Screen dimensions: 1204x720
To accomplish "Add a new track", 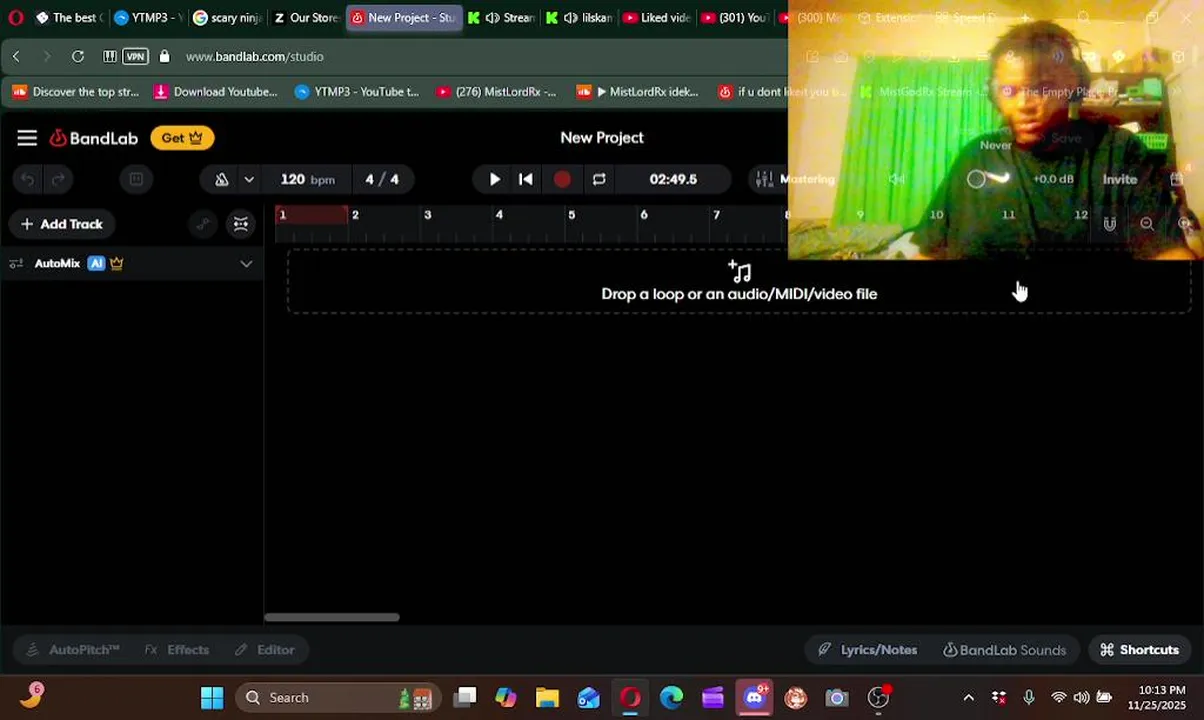I will click(x=62, y=224).
